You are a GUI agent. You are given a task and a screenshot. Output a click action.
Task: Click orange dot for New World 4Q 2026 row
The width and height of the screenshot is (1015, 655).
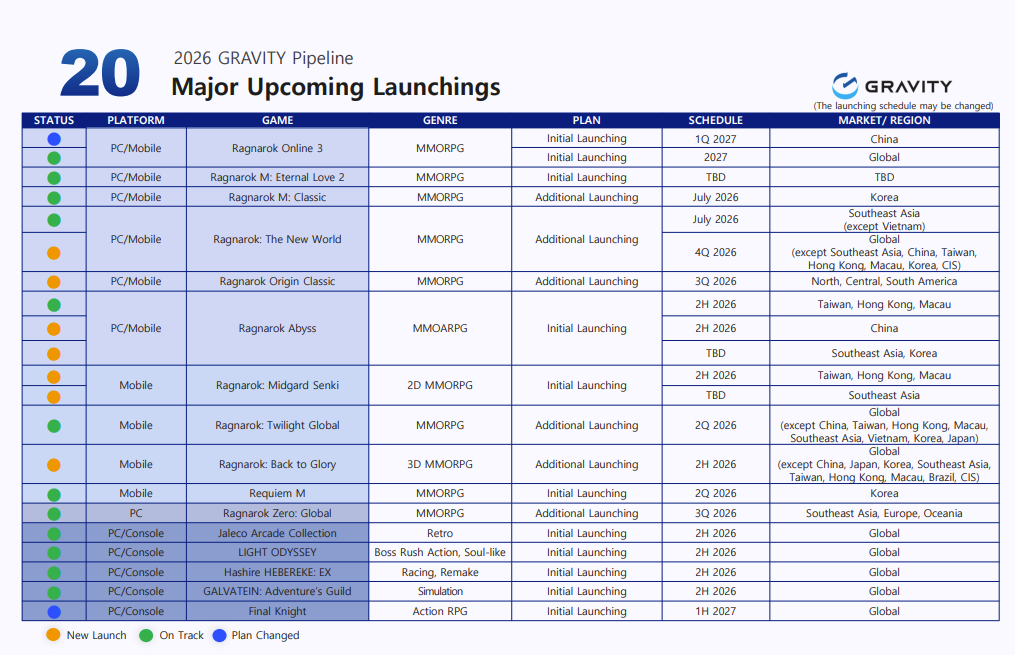(x=54, y=253)
